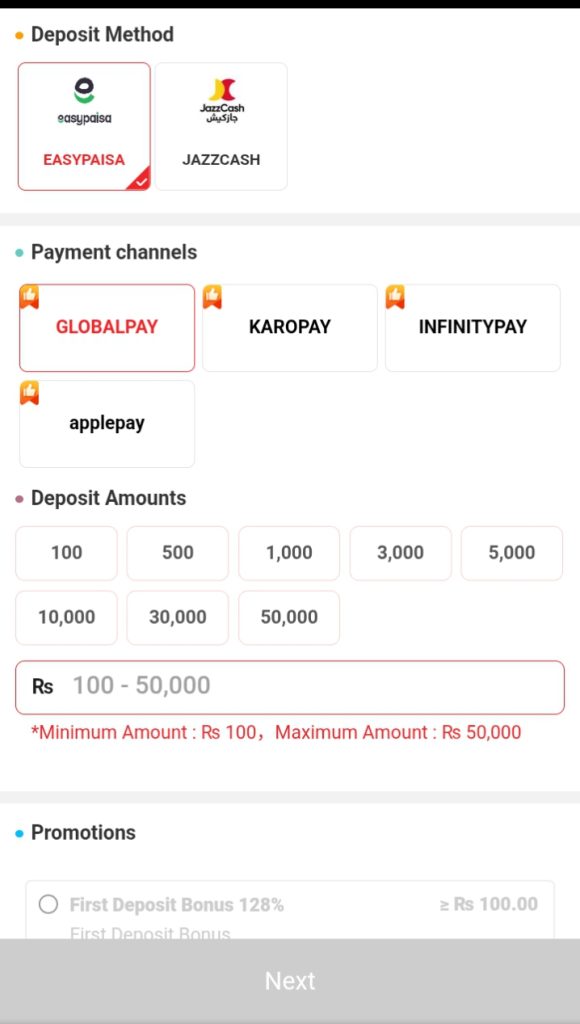Click the thumbs-up badge on GLOBALPAY
The width and height of the screenshot is (580, 1024).
29,297
